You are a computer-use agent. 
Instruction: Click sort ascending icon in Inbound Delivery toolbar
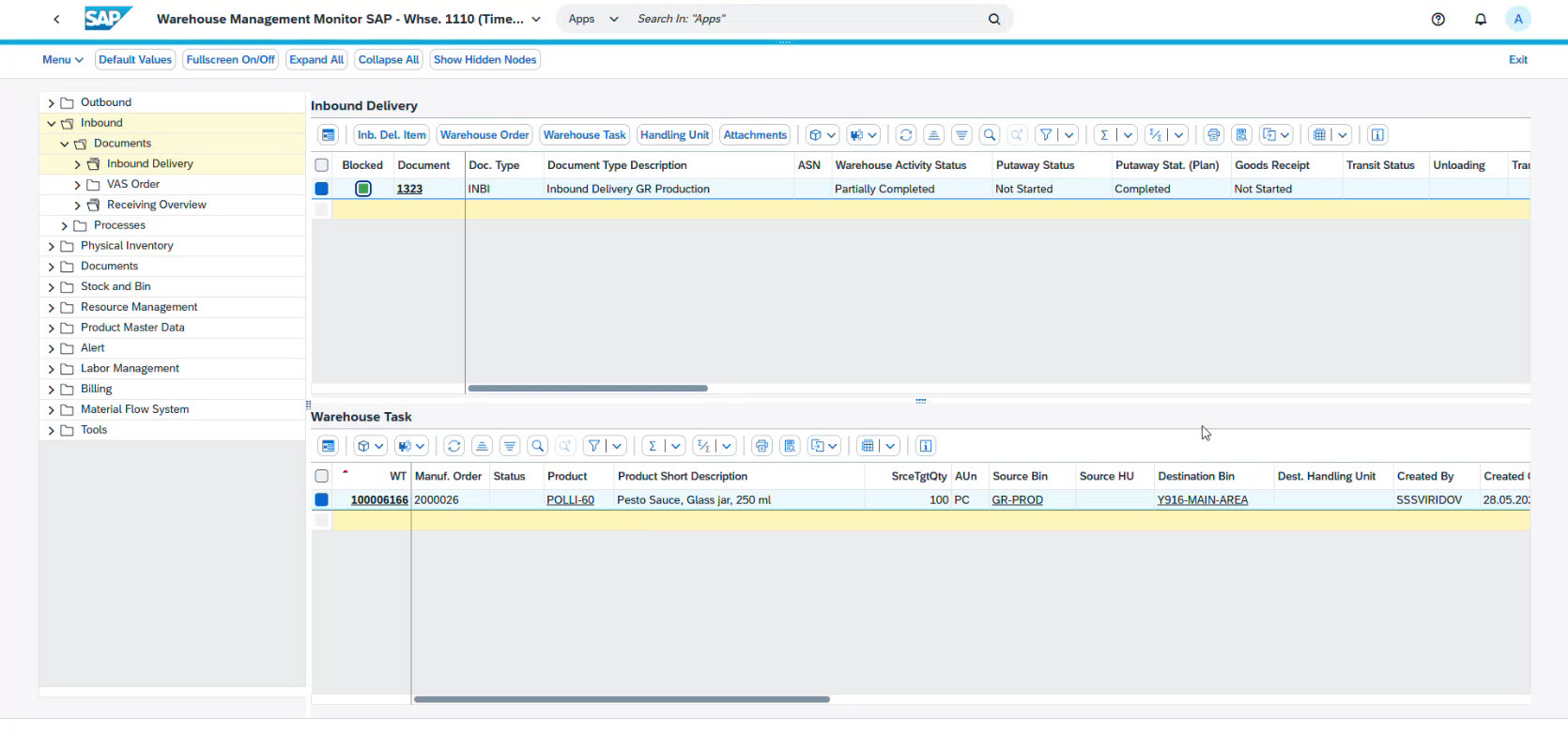point(933,135)
